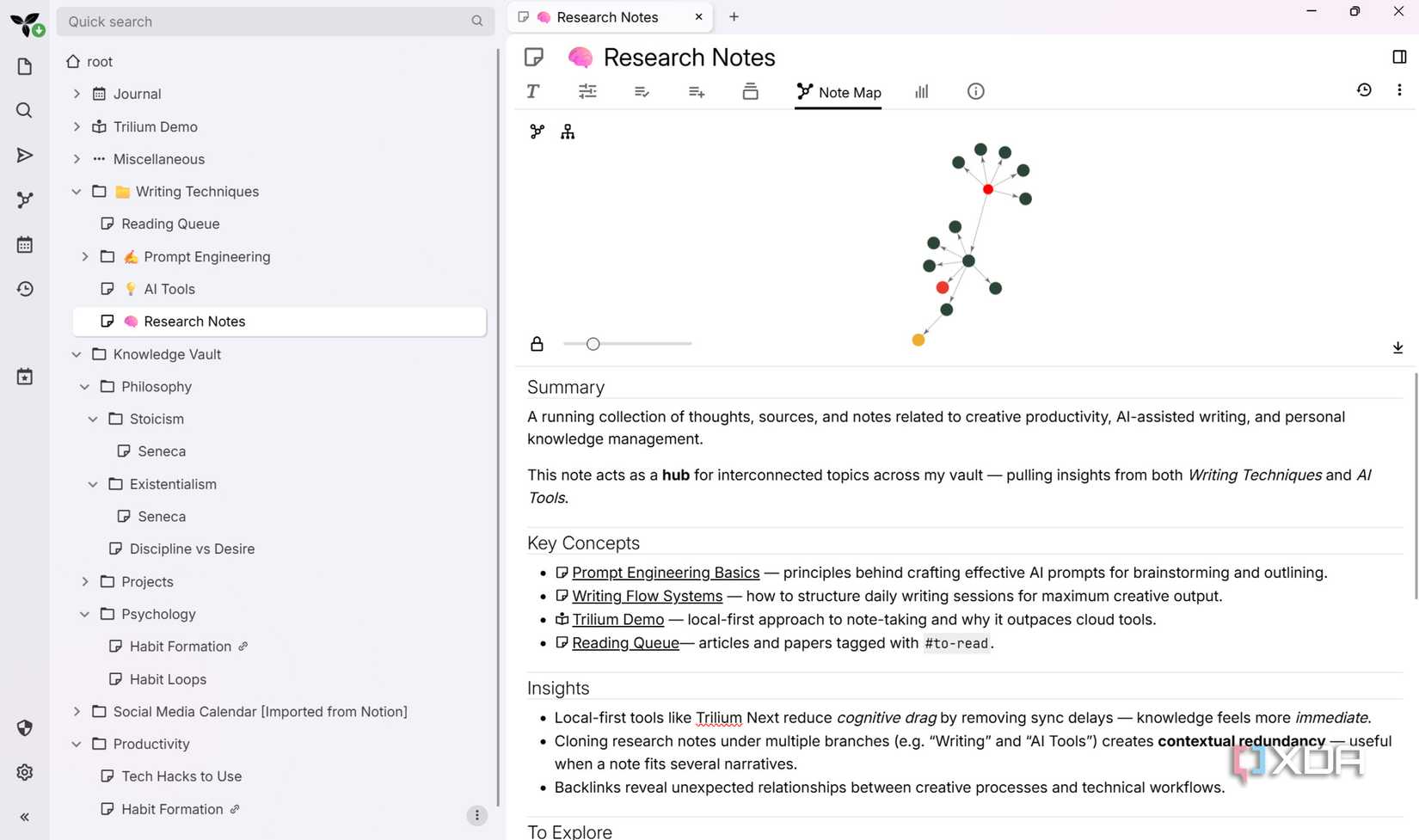Open the global note map from the left sidebar
Viewport: 1419px width, 840px height.
pos(25,199)
